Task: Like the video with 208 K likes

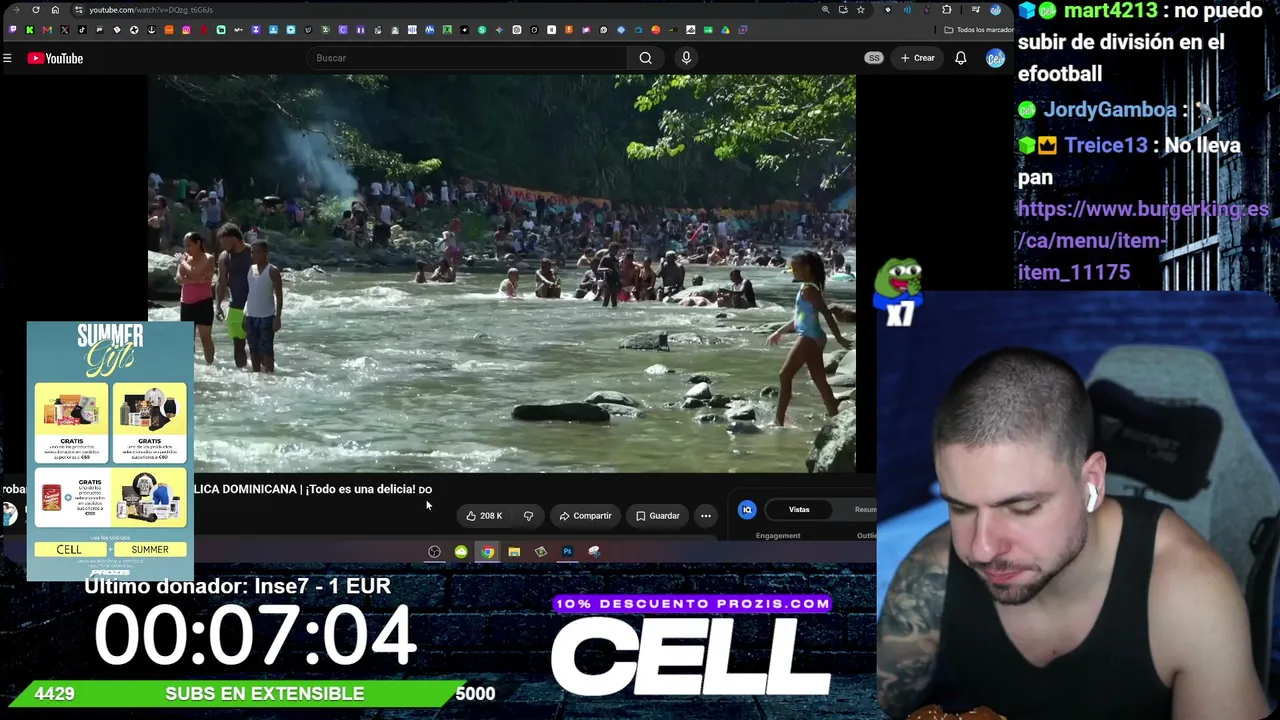Action: coord(485,516)
